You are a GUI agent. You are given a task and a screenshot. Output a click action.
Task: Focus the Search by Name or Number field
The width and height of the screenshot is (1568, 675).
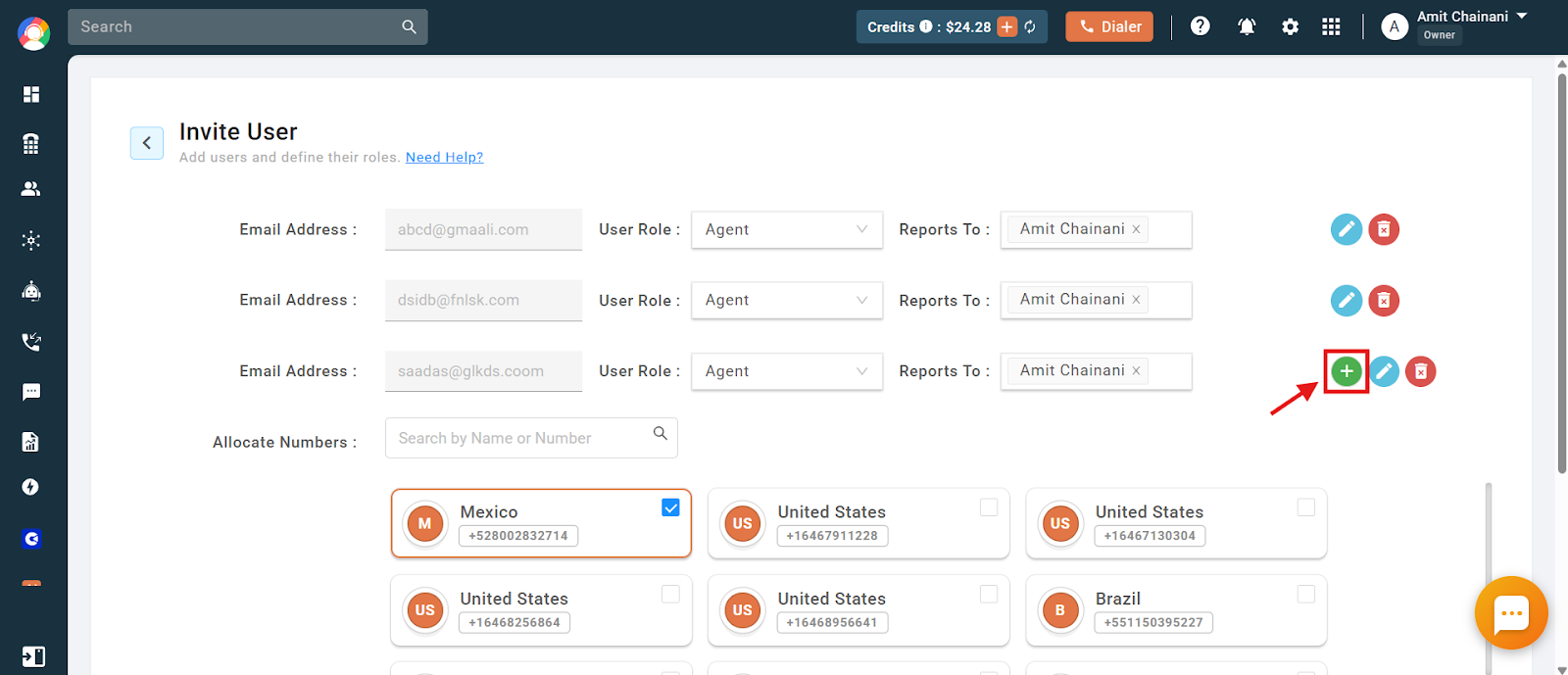point(531,438)
